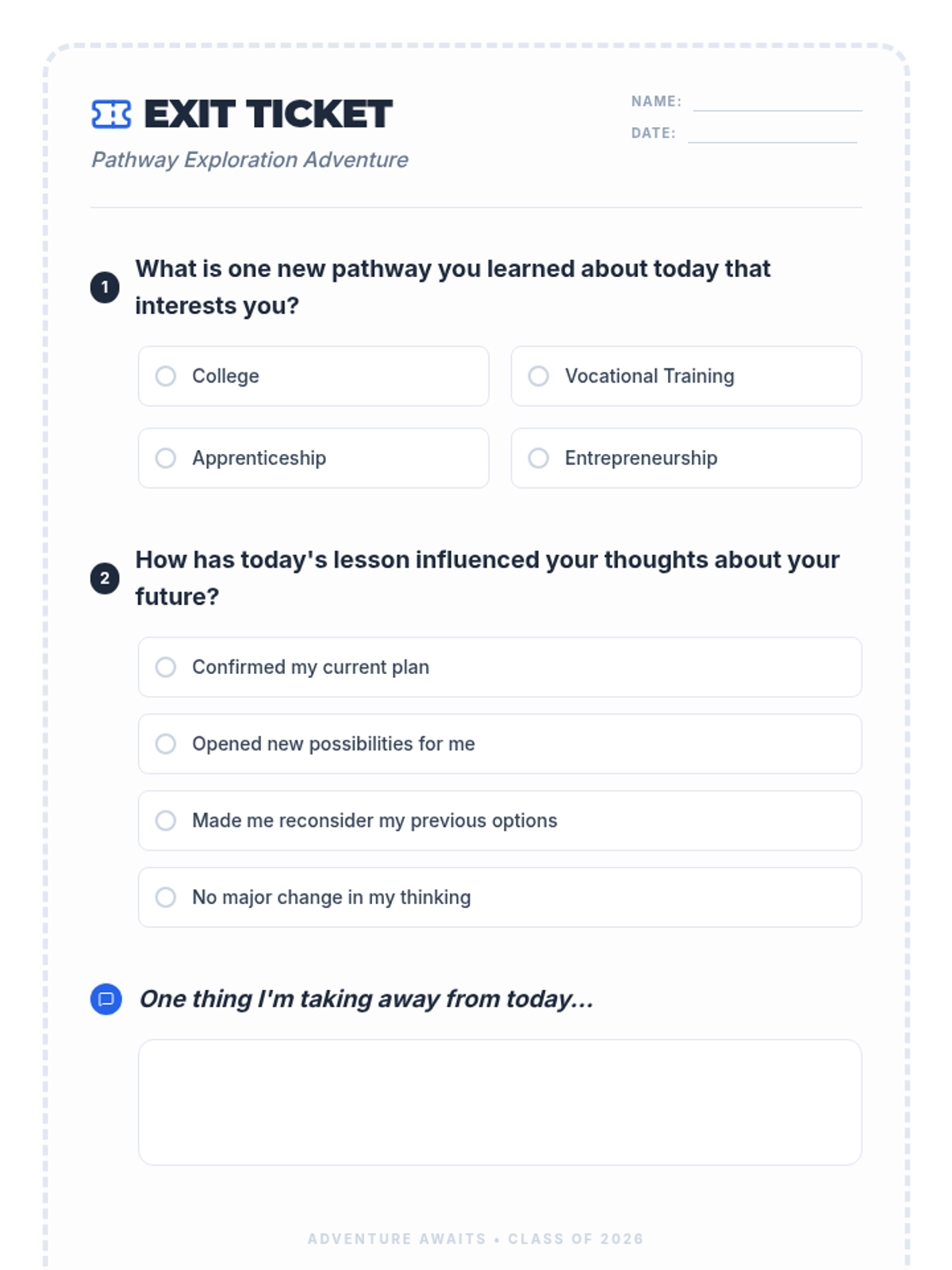Click the Date input line
This screenshot has width=952, height=1270.
pyautogui.click(x=773, y=134)
